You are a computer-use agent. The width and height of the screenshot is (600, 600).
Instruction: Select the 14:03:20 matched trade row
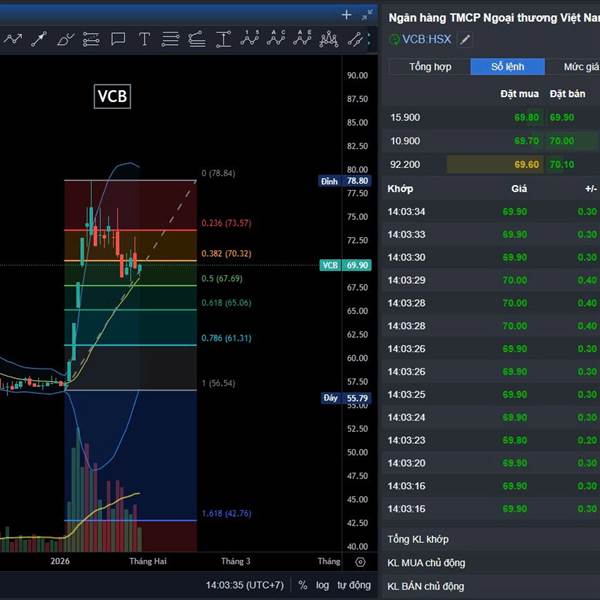[491, 463]
